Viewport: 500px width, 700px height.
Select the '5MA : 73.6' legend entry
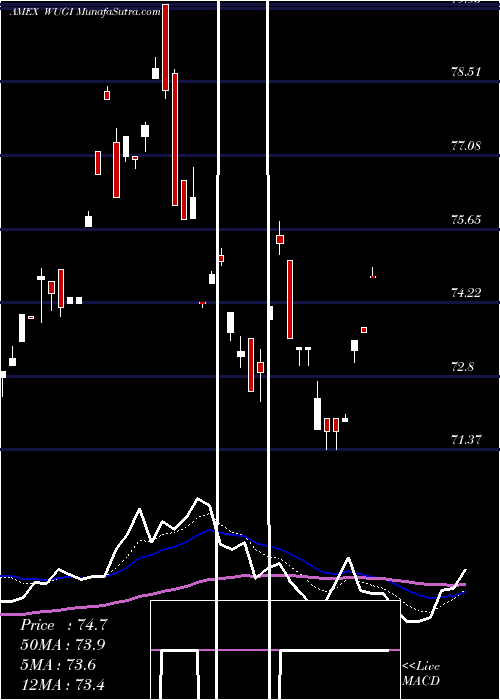[x=58, y=665]
